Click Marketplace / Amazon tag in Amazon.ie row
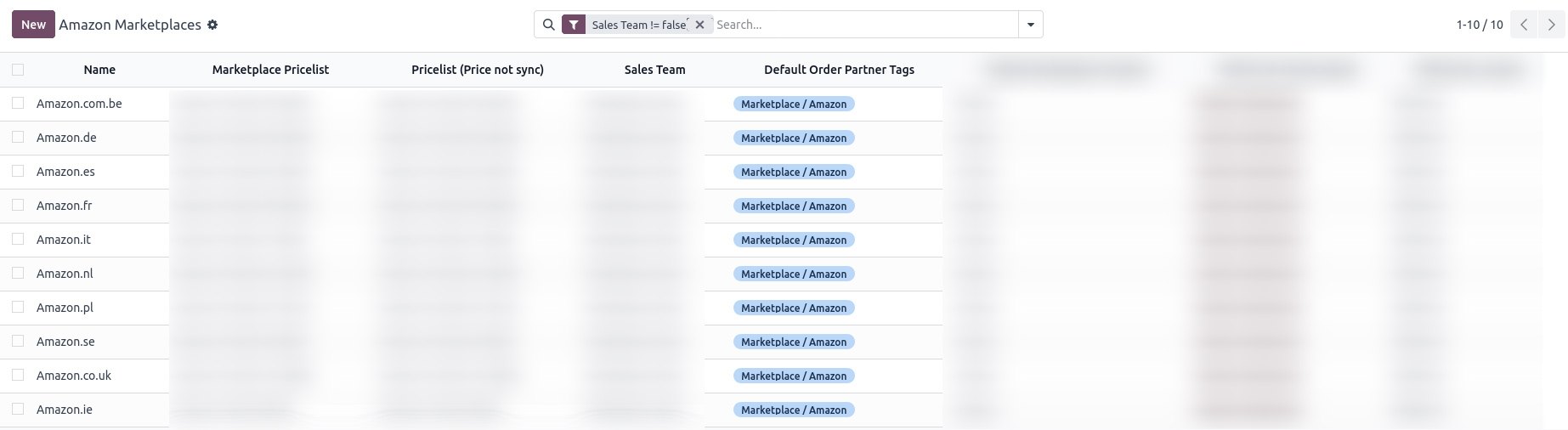This screenshot has height=430, width=1568. (x=794, y=410)
